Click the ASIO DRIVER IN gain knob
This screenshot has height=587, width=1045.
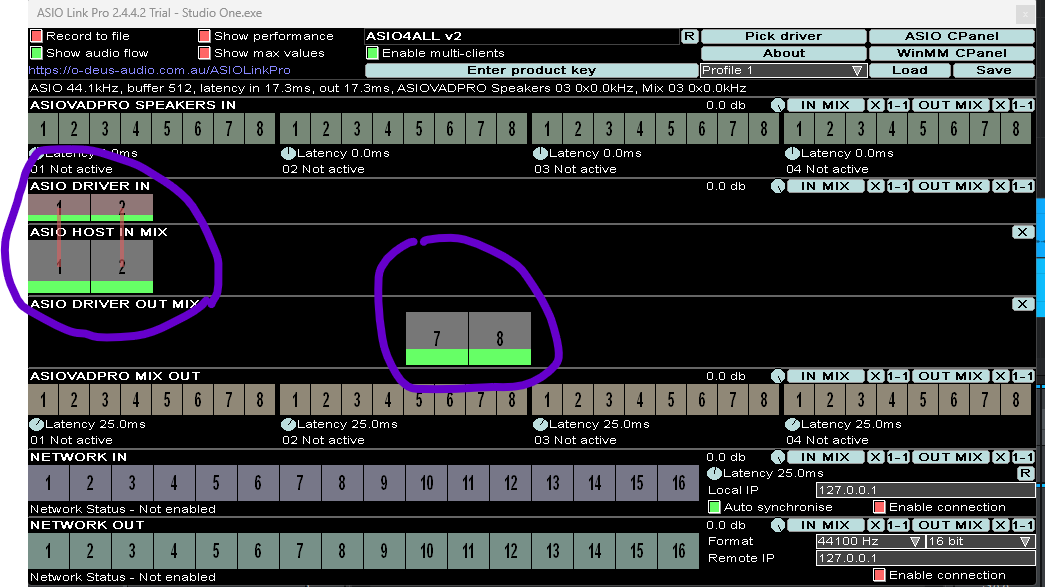click(778, 187)
